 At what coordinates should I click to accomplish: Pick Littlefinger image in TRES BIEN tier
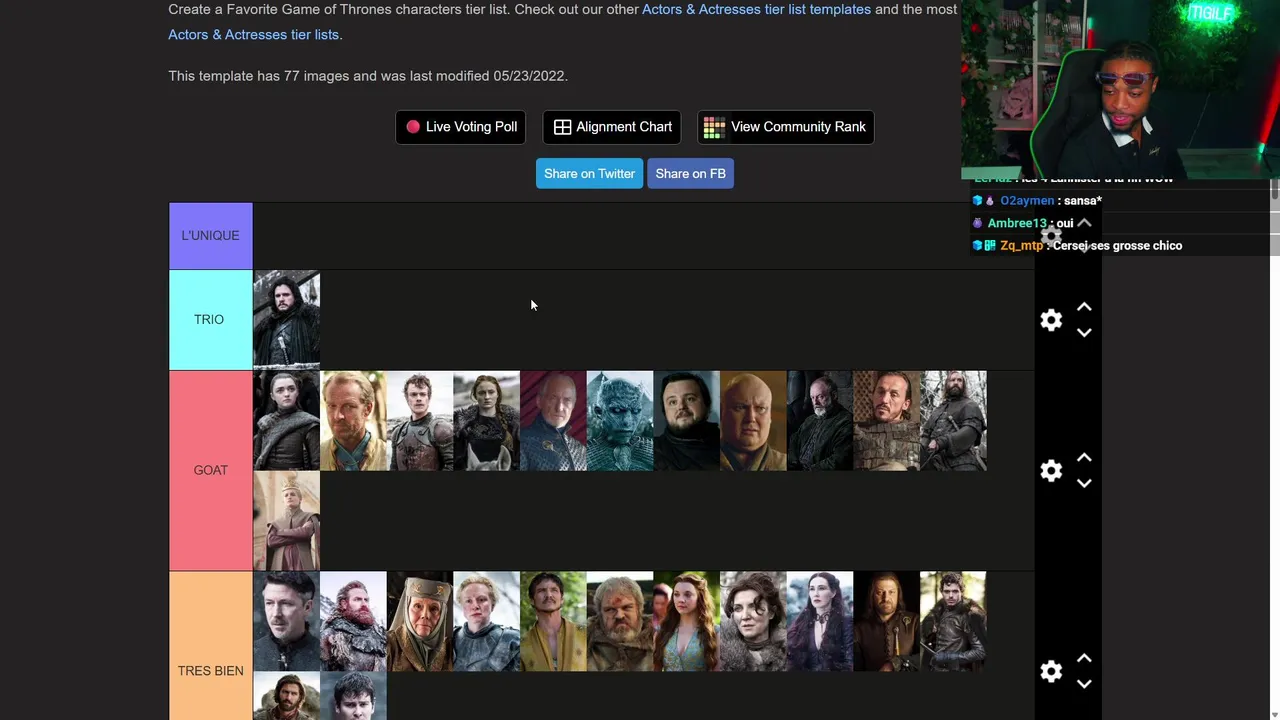point(286,621)
